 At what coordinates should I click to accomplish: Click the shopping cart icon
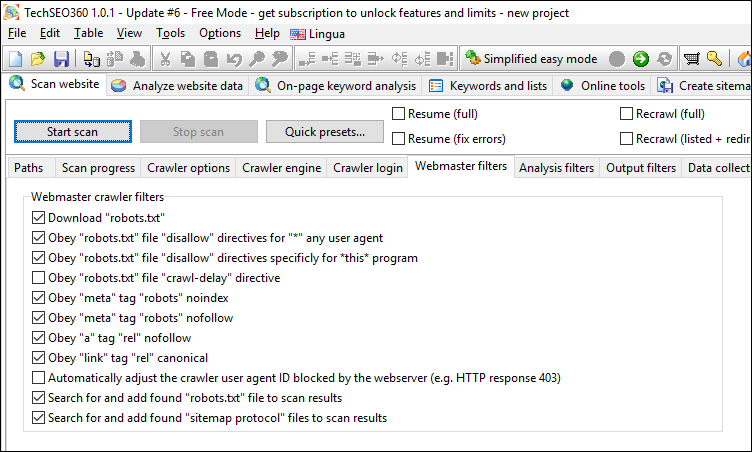pos(691,59)
